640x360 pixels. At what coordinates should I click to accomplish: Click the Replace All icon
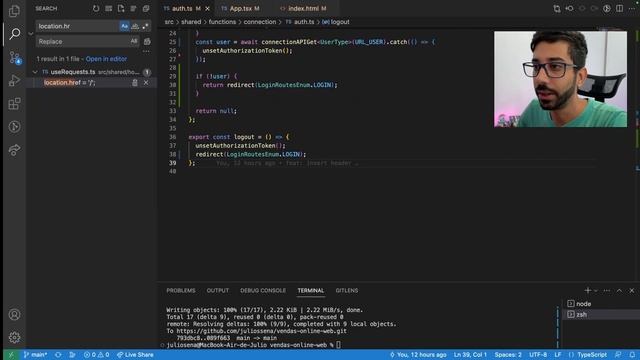coord(147,41)
